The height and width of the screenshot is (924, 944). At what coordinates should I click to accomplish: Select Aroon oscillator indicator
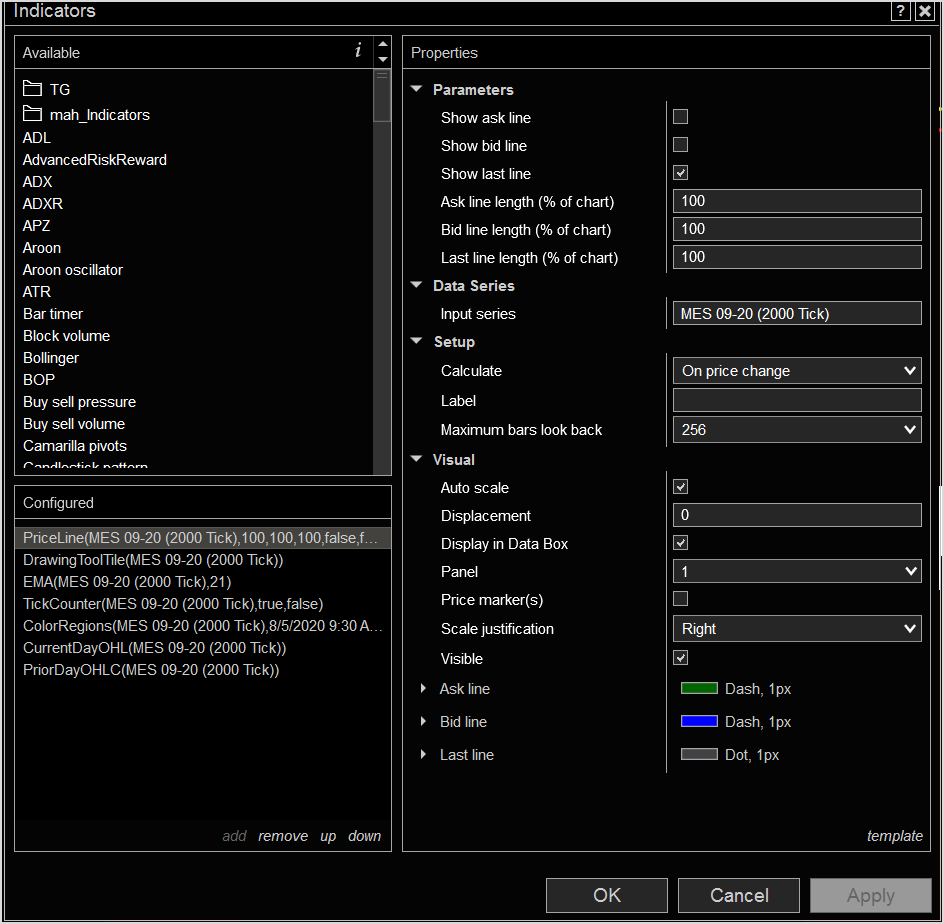[73, 270]
